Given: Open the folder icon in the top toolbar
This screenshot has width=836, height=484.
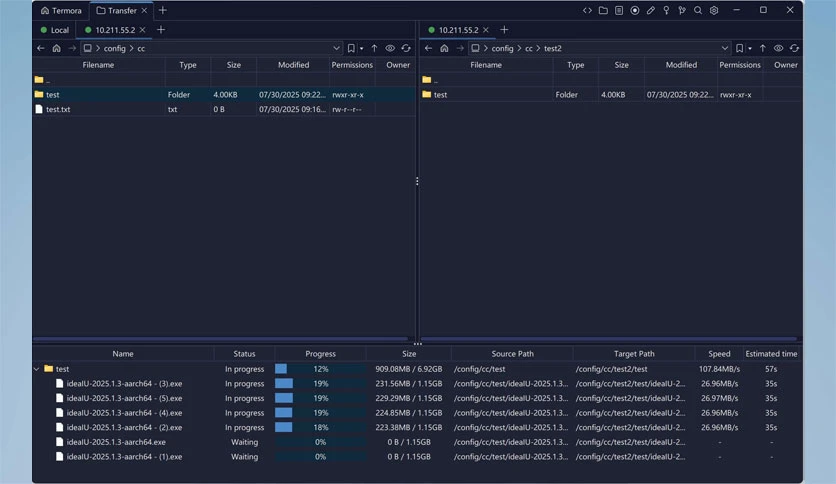Looking at the screenshot, I should 603,10.
